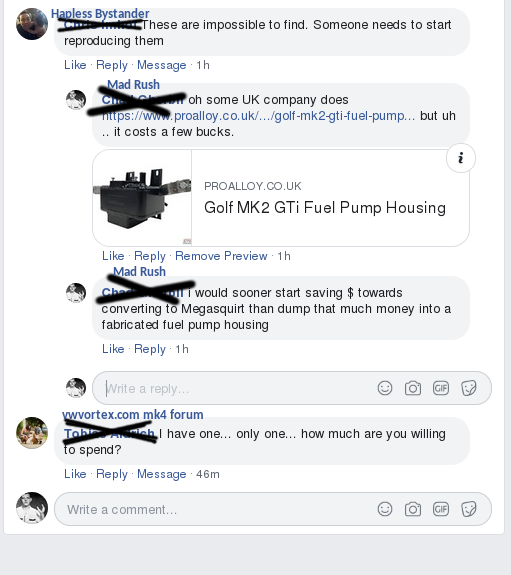The width and height of the screenshot is (511, 575).
Task: Message the author of the 46m comment
Action: (161, 474)
